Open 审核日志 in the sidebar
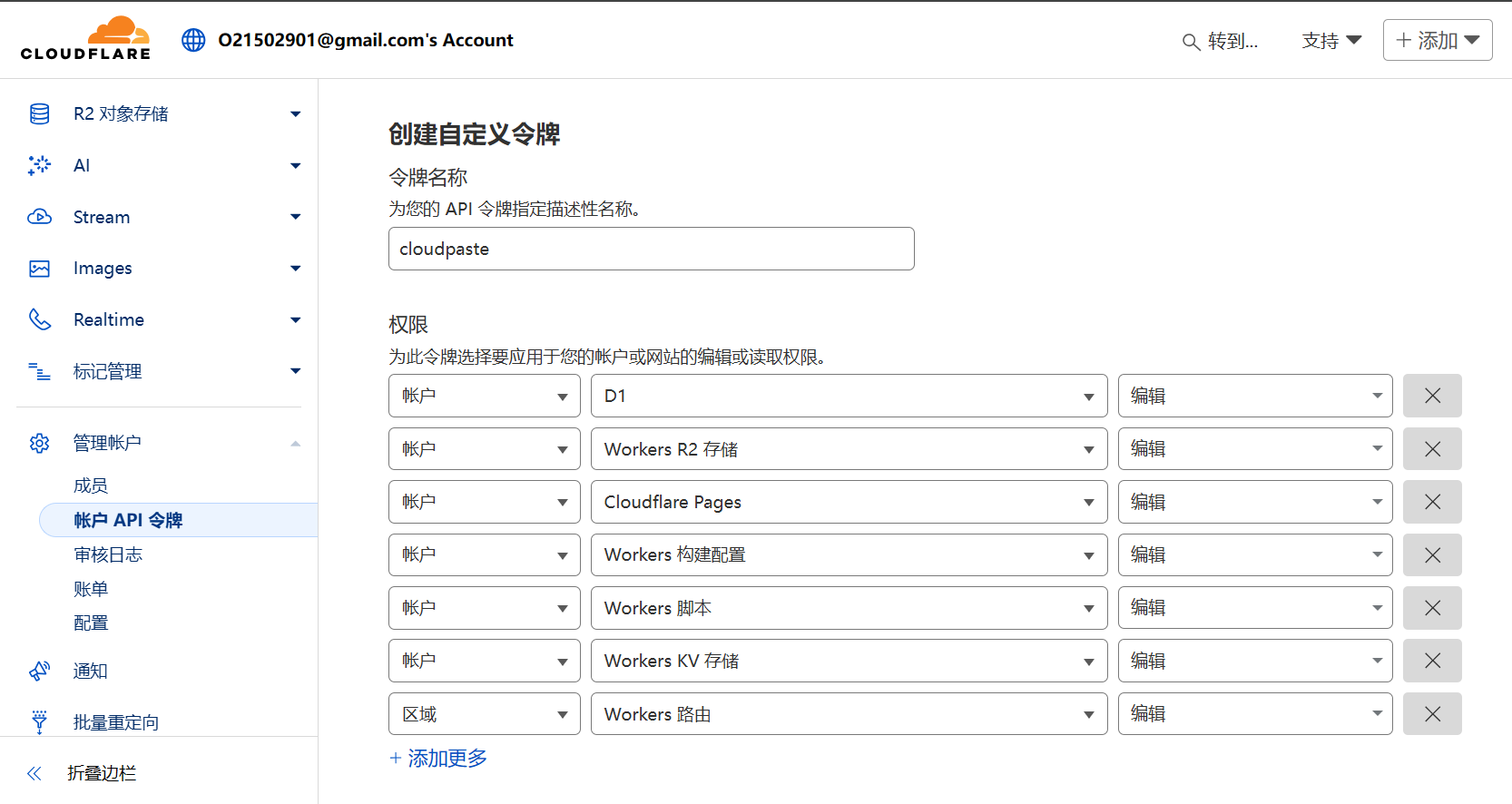Image resolution: width=1512 pixels, height=804 pixels. pyautogui.click(x=108, y=554)
